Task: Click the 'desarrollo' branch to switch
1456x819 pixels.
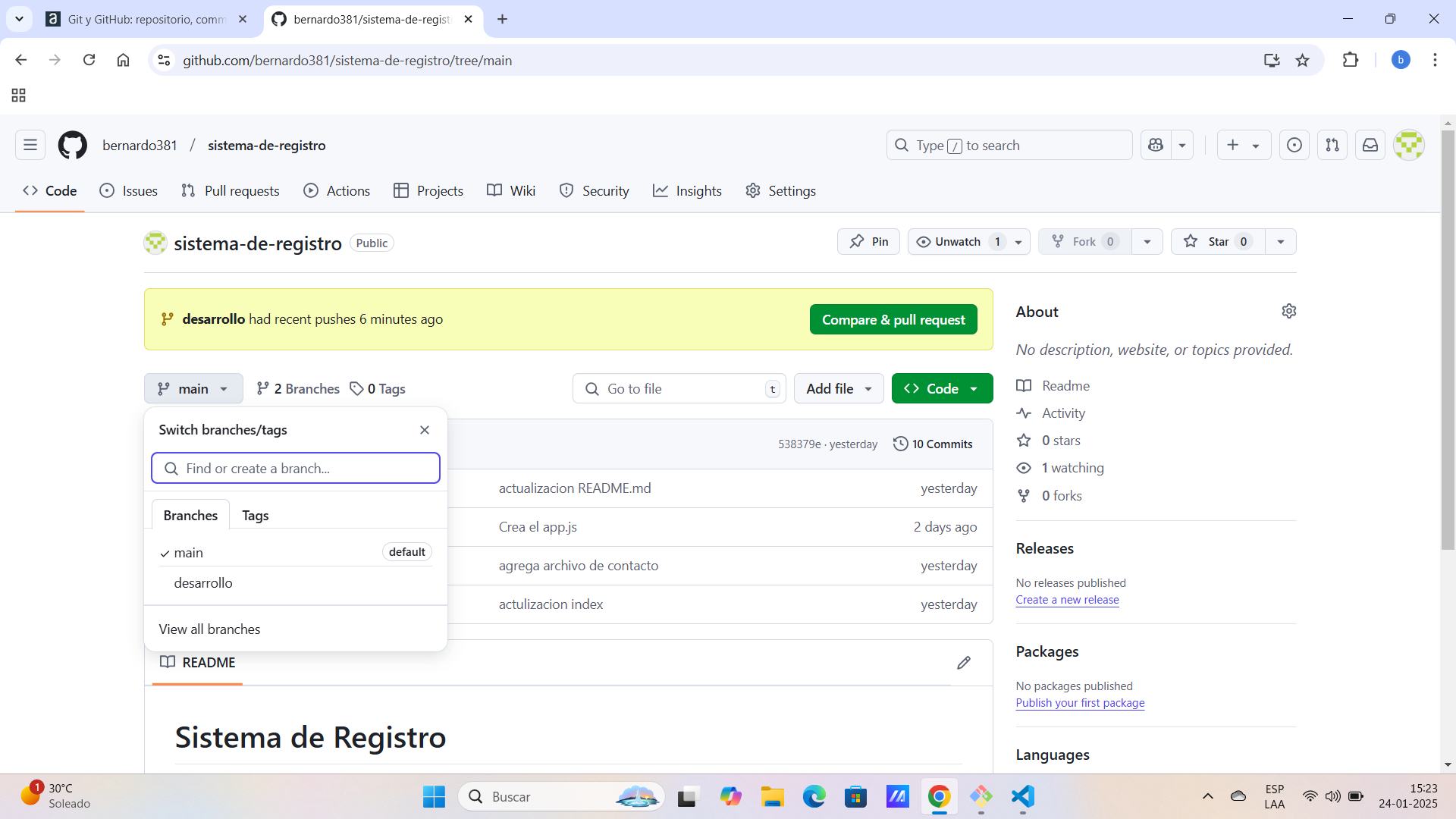Action: coord(203,582)
